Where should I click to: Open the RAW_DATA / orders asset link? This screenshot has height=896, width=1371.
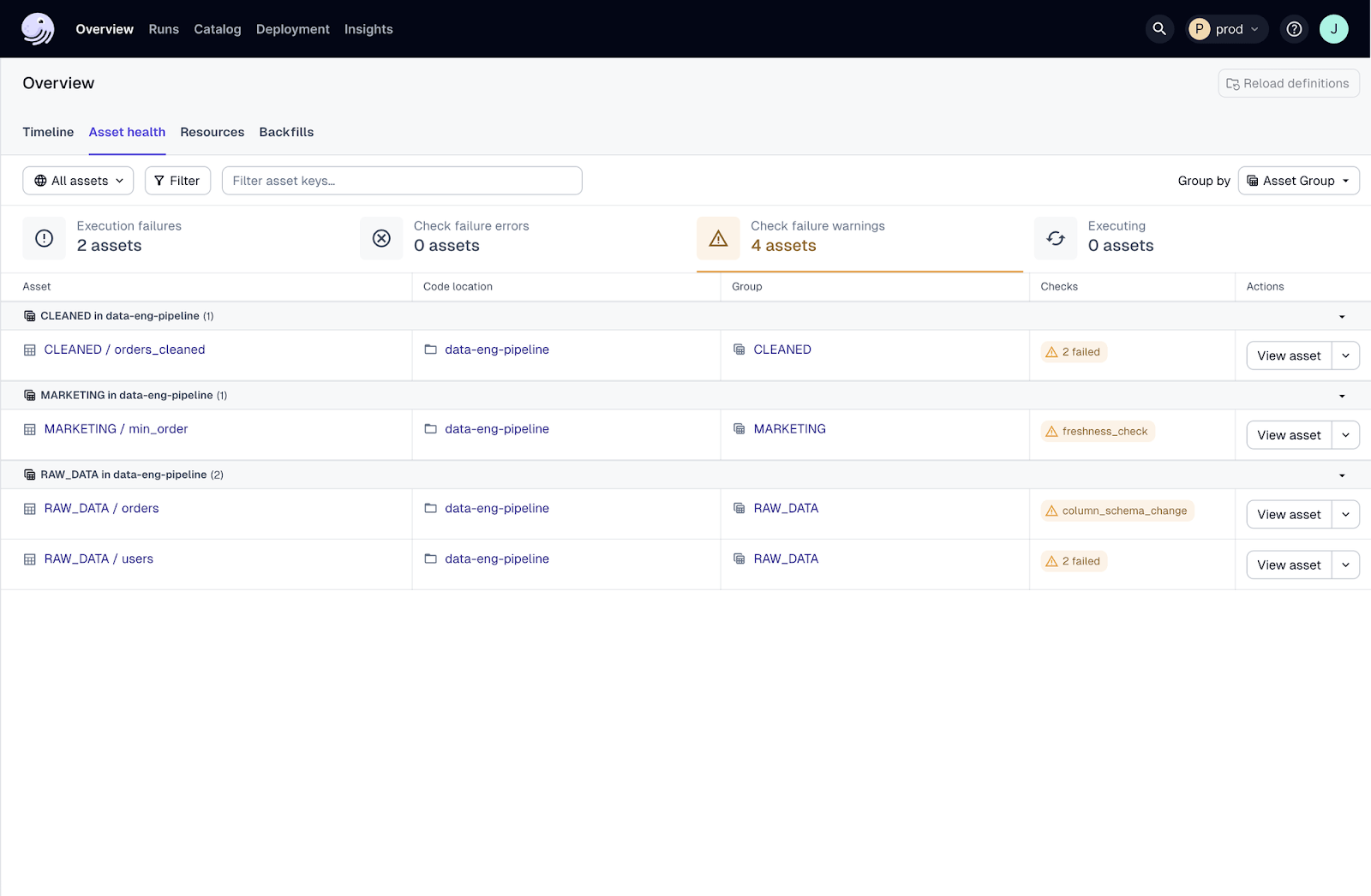pos(101,508)
